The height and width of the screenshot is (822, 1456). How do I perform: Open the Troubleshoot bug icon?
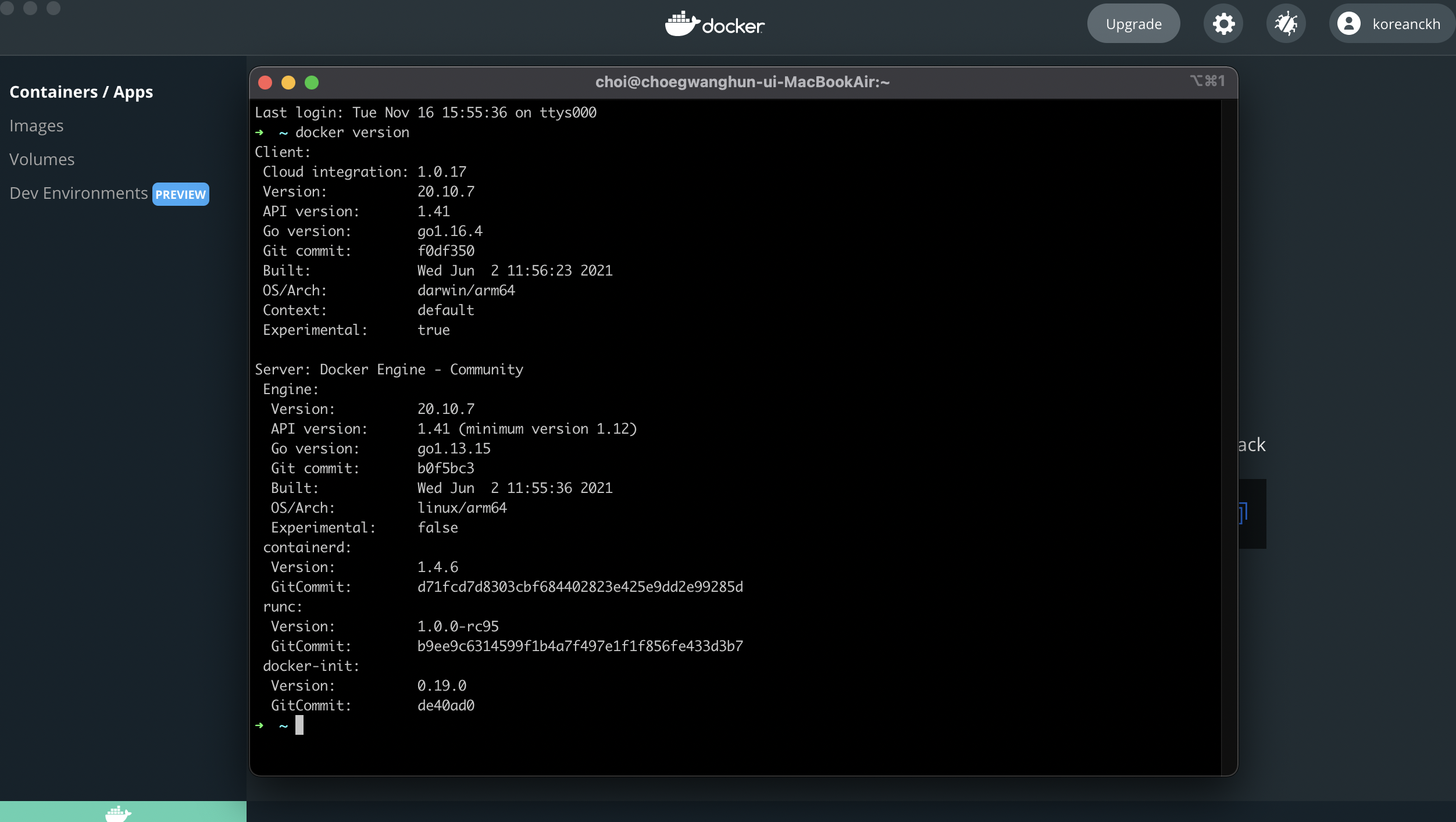(x=1286, y=24)
